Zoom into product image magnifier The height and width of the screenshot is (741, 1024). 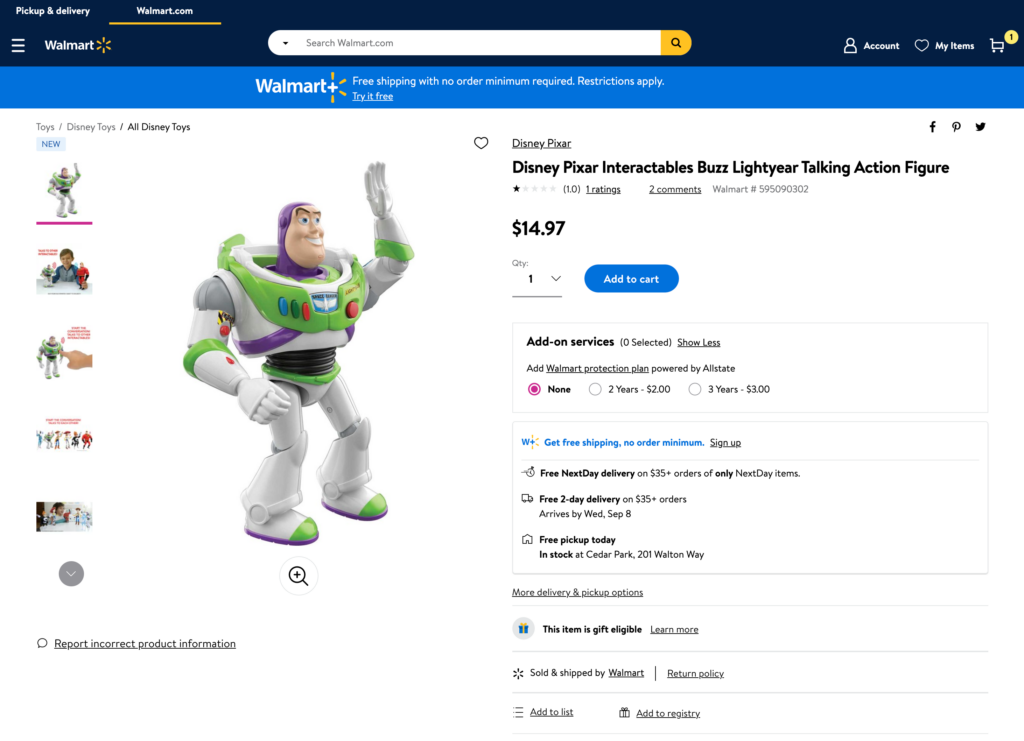298,575
